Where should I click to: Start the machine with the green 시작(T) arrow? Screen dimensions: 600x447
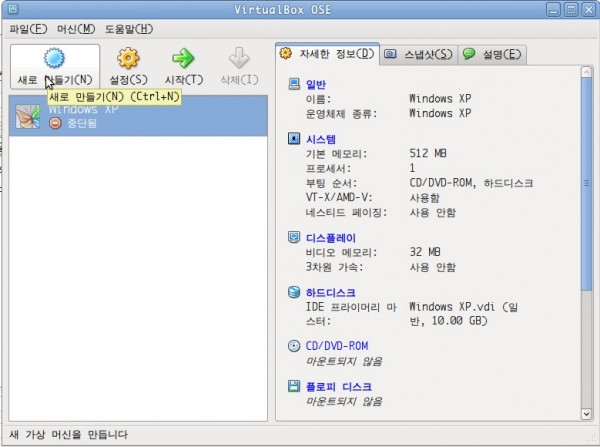[183, 58]
